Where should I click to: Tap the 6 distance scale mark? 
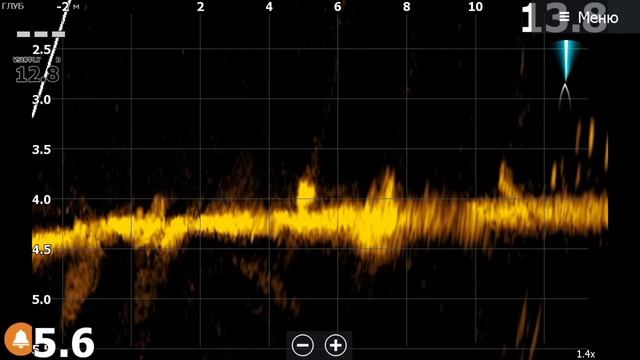click(338, 7)
